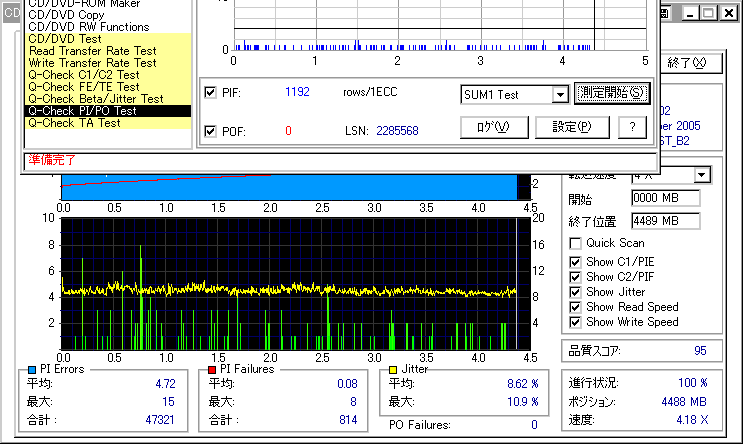
Task: Toggle the POF checkbox
Action: [210, 131]
